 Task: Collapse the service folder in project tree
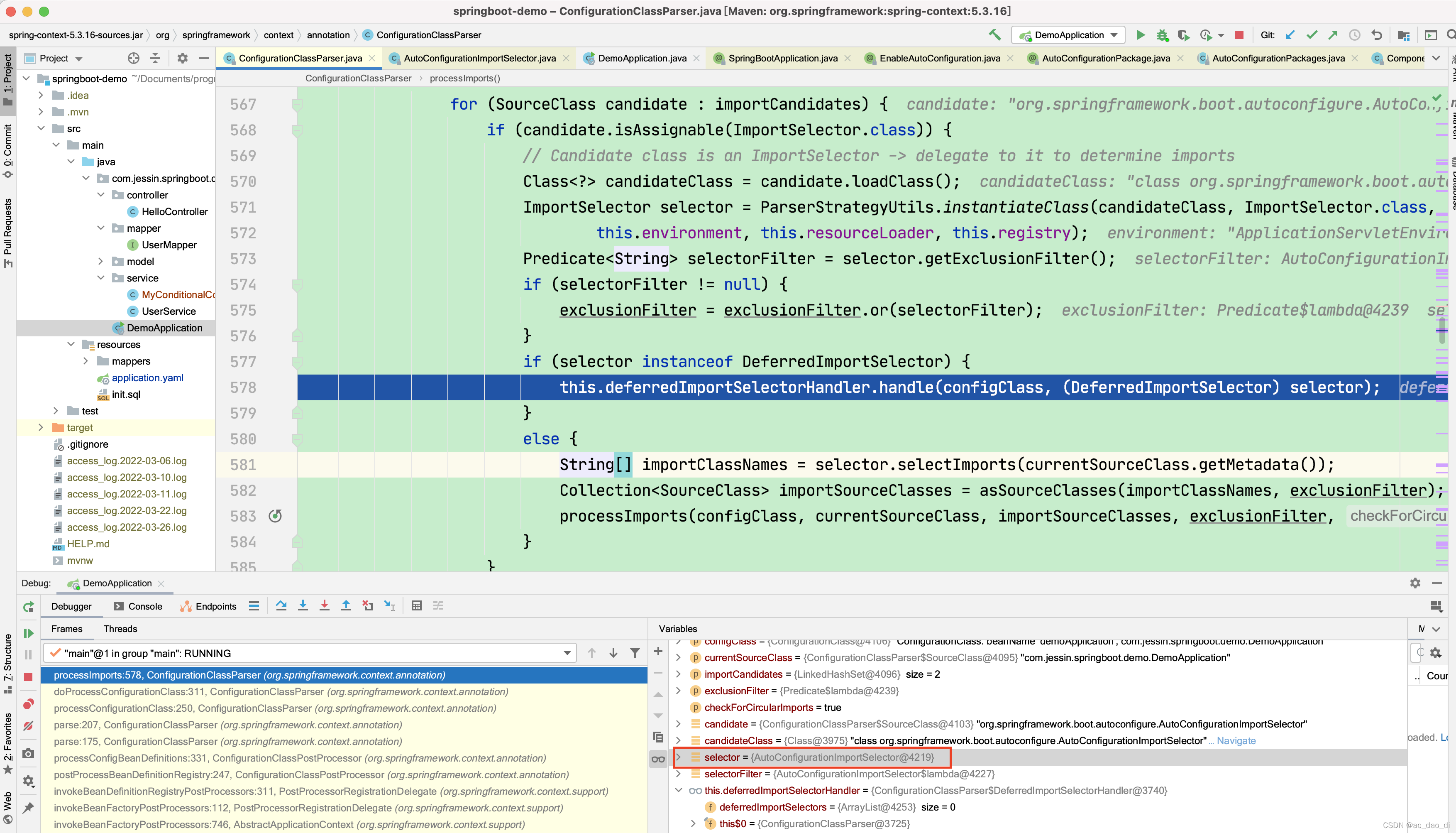click(x=100, y=278)
